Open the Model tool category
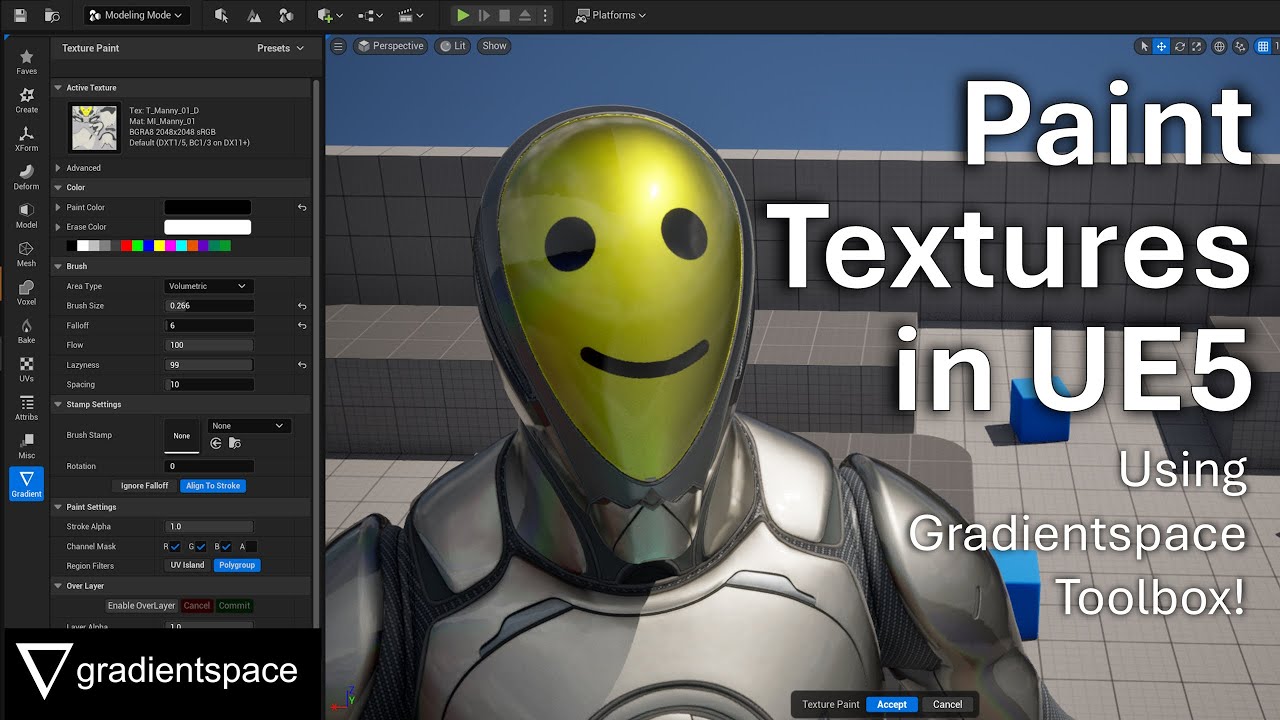Screen dimensions: 1280x720 (x=27, y=216)
